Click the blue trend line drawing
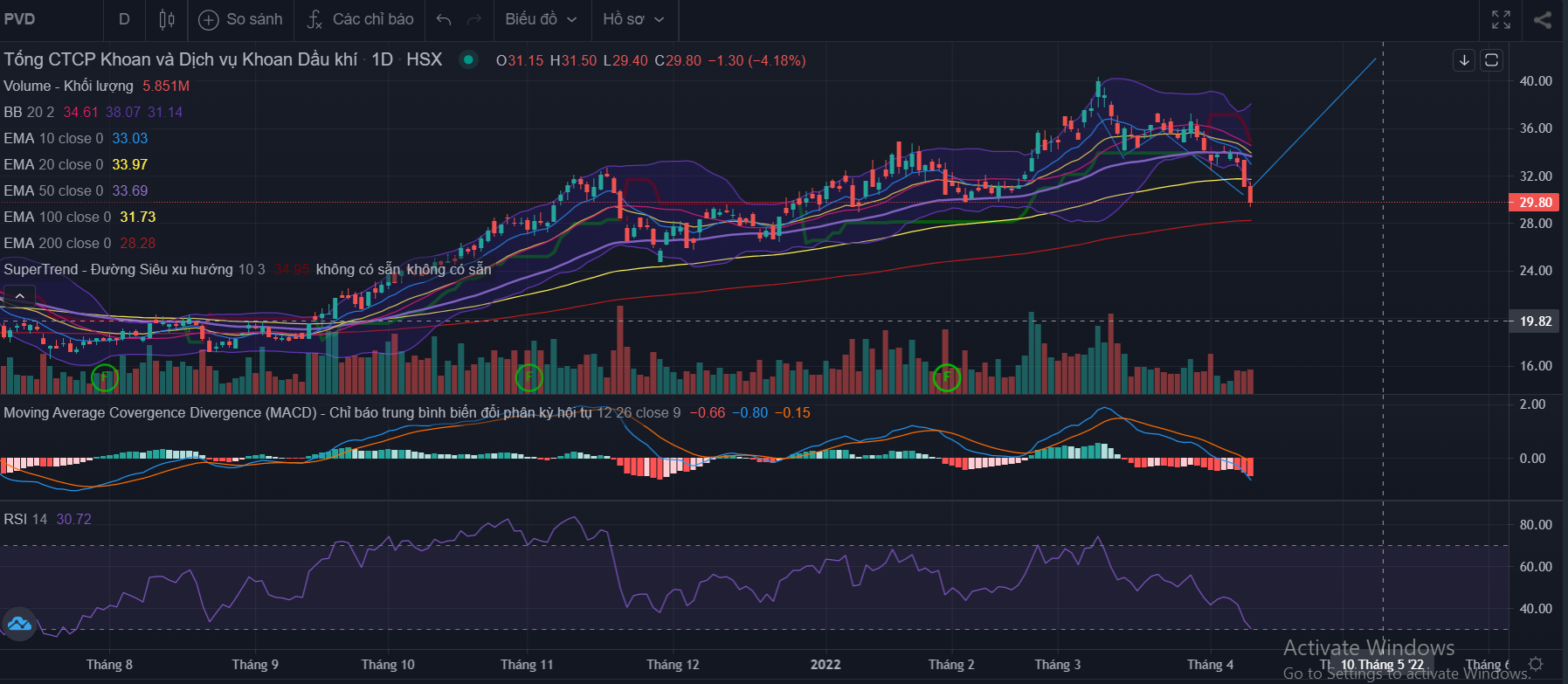The width and height of the screenshot is (1568, 684). point(1315,122)
